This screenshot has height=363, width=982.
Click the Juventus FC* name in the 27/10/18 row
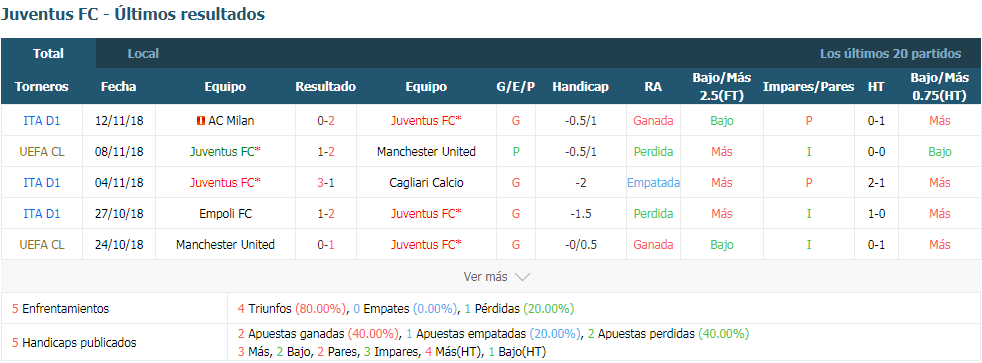(426, 213)
